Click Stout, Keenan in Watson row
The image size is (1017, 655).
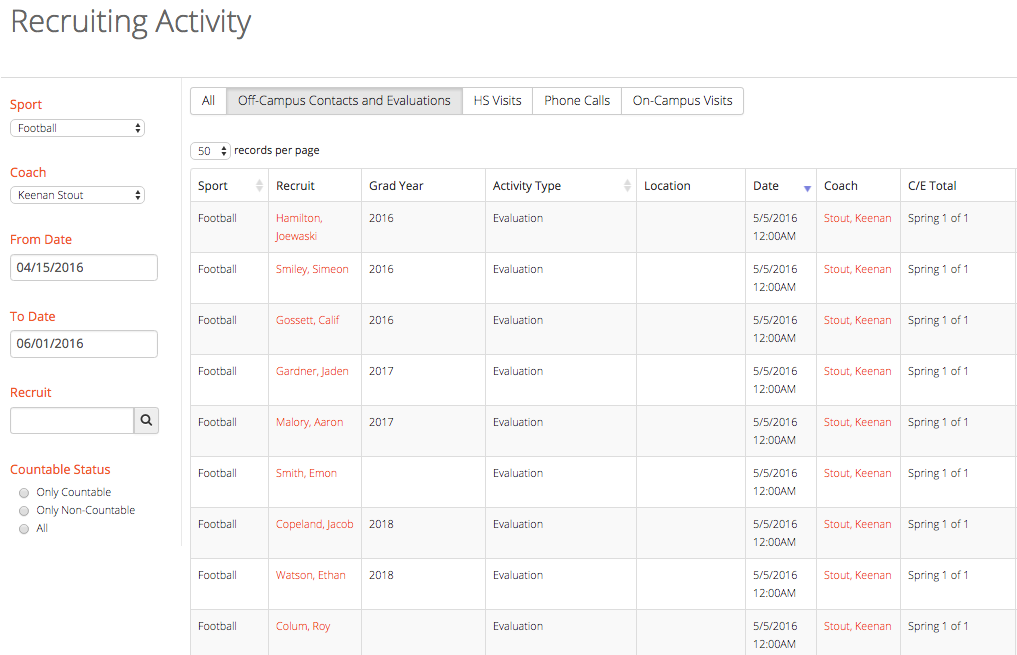857,575
